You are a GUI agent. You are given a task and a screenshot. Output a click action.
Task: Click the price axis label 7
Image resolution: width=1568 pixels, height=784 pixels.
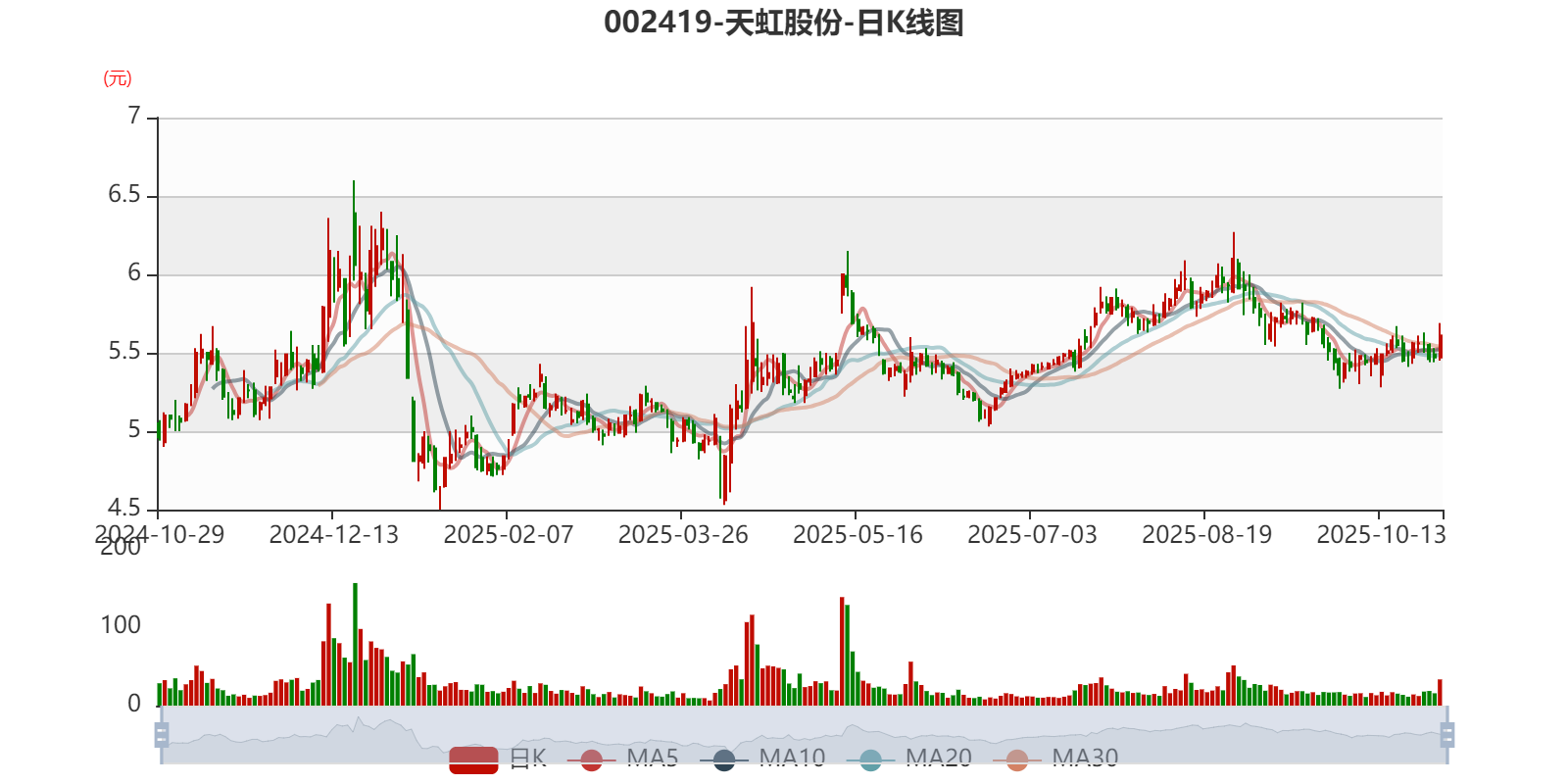tap(134, 117)
